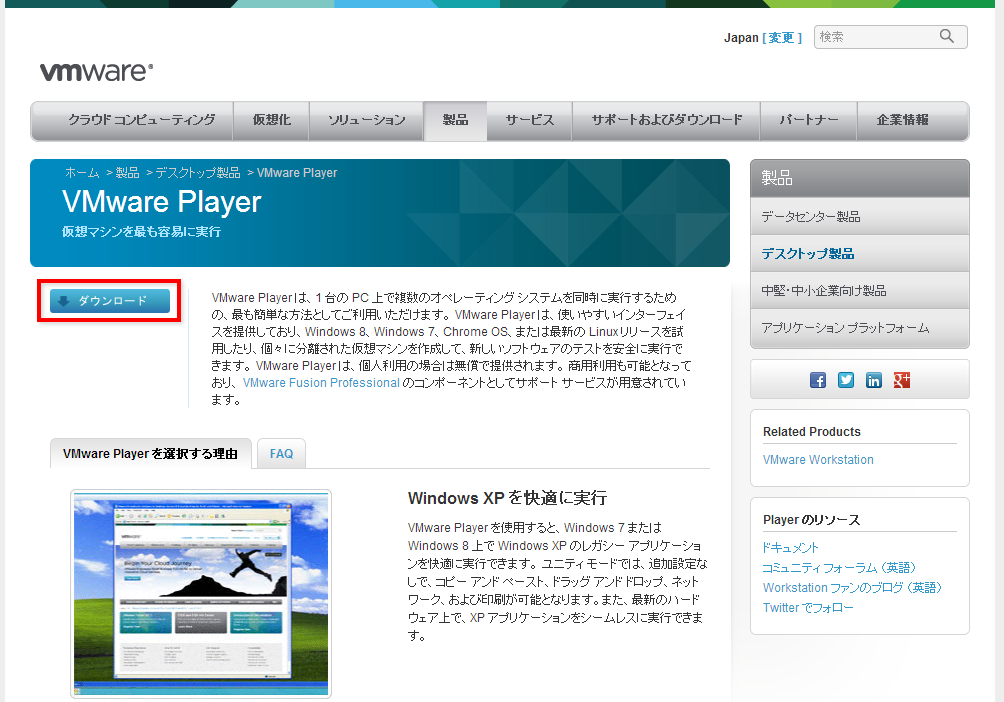Screen dimensions: 1004x702
Task: Open the ドキュメント resource link
Action: tap(790, 548)
